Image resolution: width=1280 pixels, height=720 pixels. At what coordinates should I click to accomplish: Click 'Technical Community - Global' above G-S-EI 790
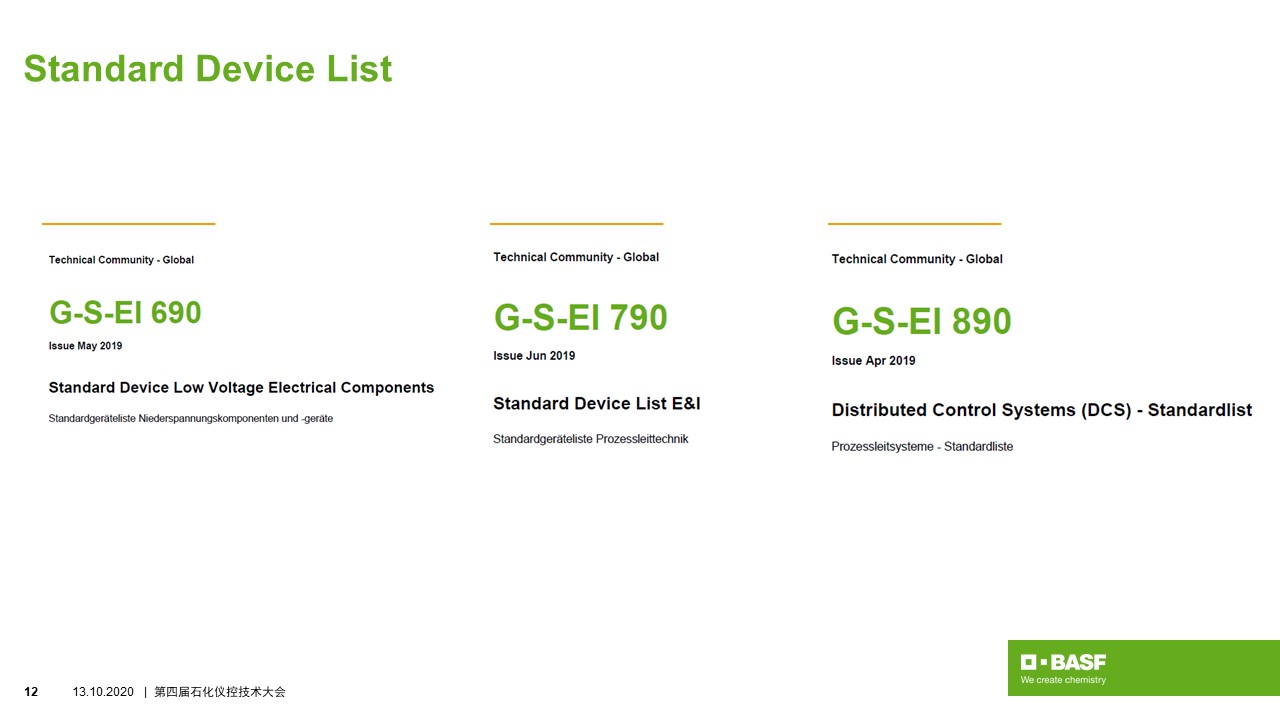click(576, 257)
